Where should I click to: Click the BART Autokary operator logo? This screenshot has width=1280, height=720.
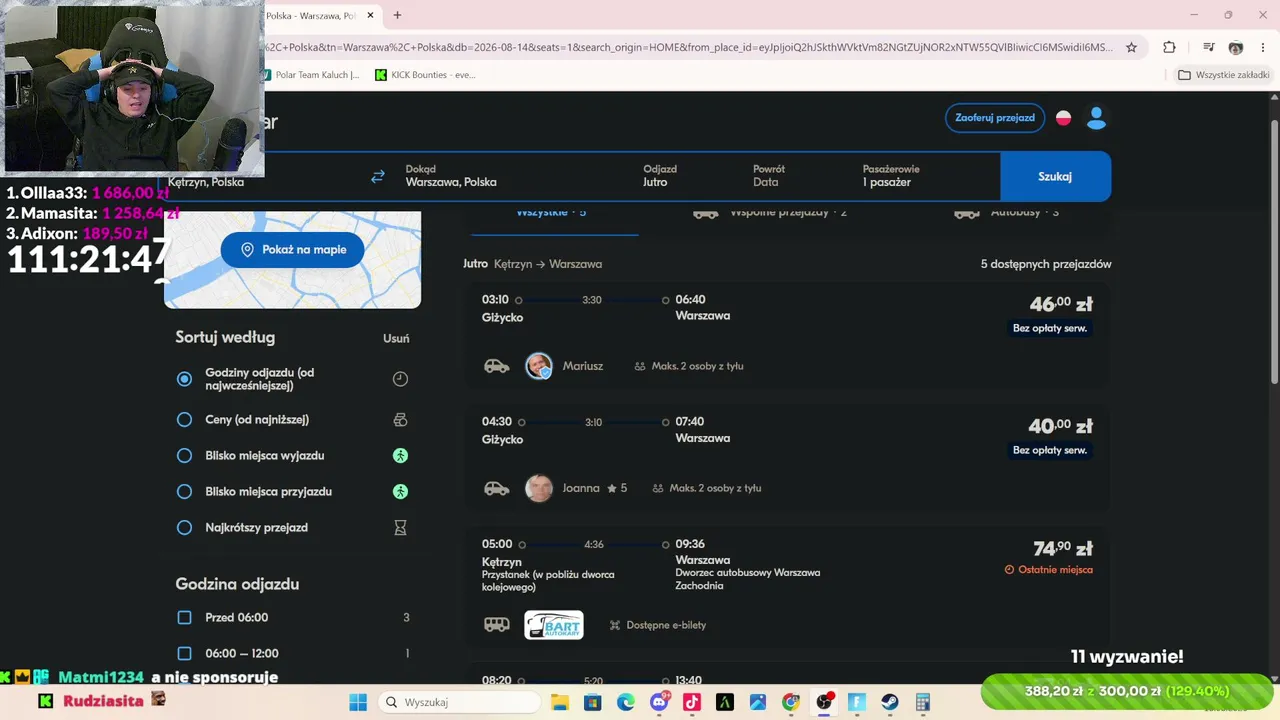[554, 625]
